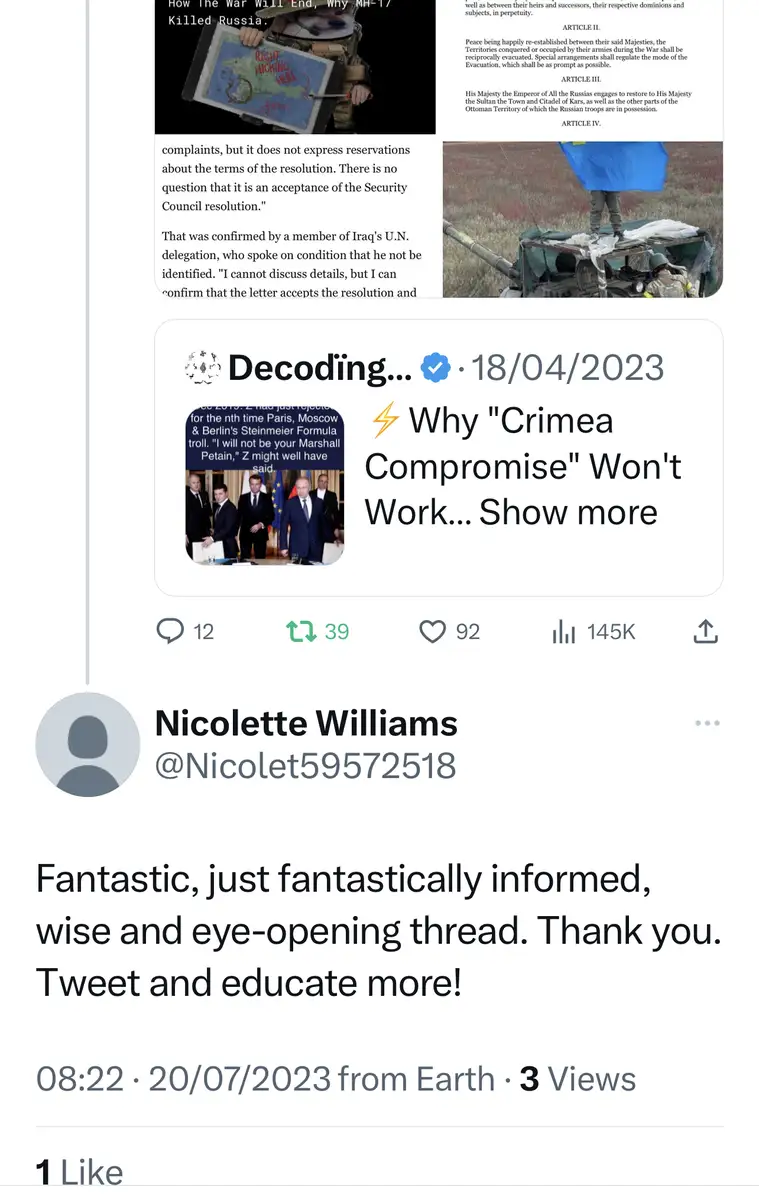Open view analytics bar chart icon

(564, 631)
